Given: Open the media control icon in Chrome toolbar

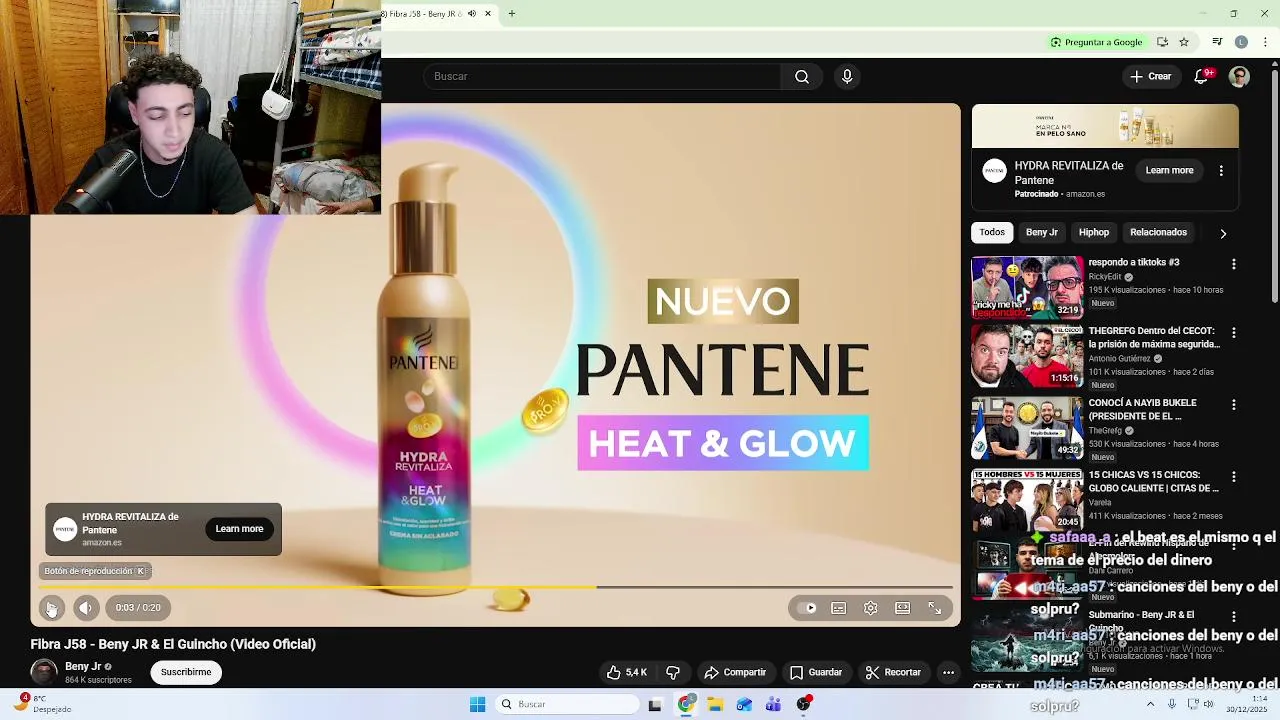Looking at the screenshot, I should (1217, 42).
